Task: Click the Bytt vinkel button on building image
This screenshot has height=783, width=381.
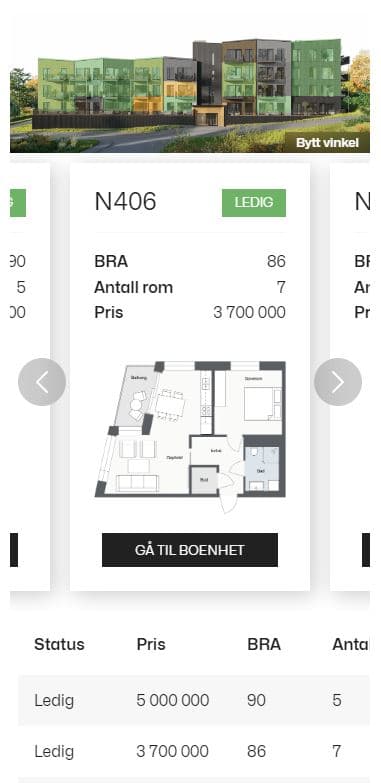Action: pyautogui.click(x=327, y=143)
